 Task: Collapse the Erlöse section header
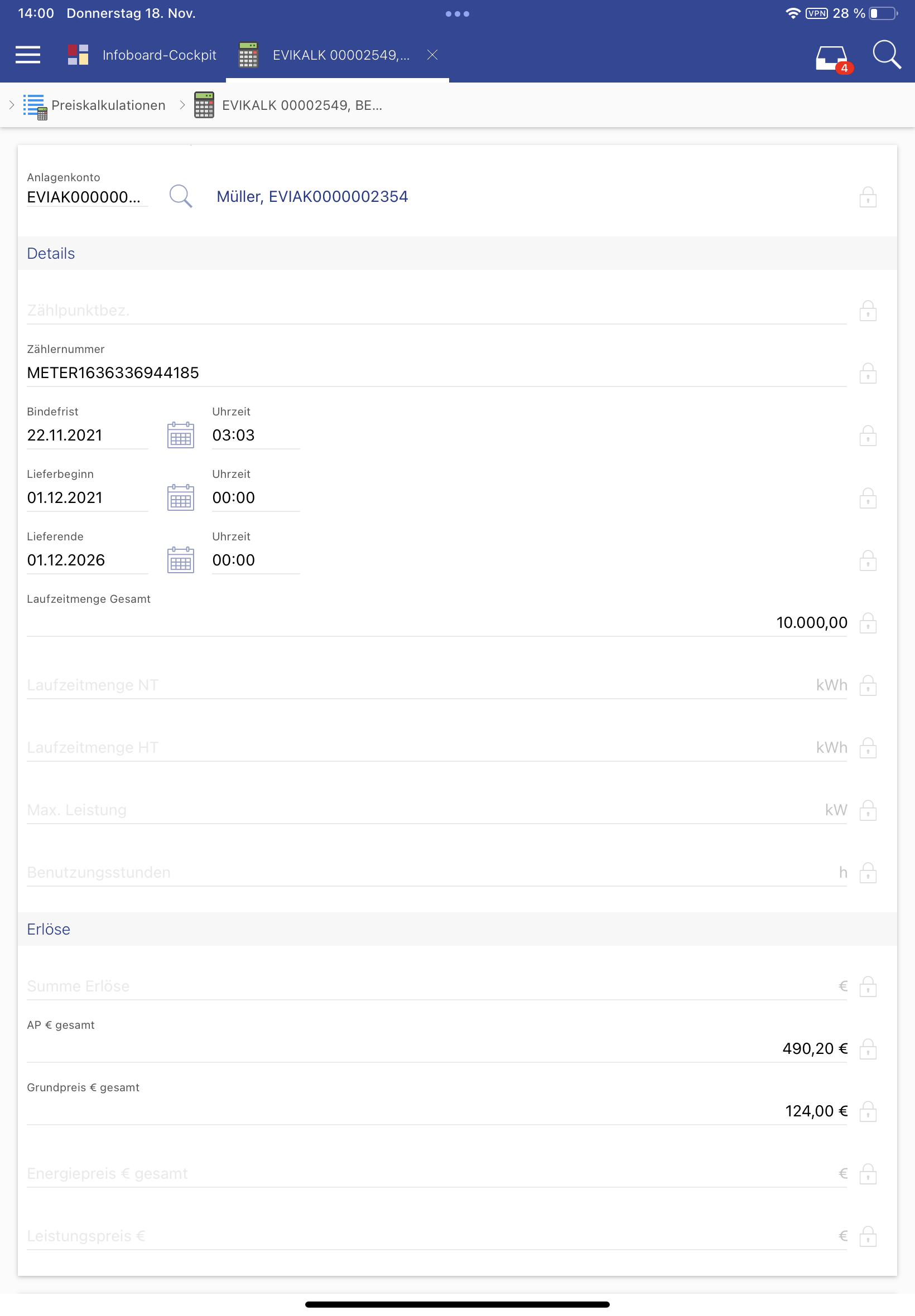(49, 929)
